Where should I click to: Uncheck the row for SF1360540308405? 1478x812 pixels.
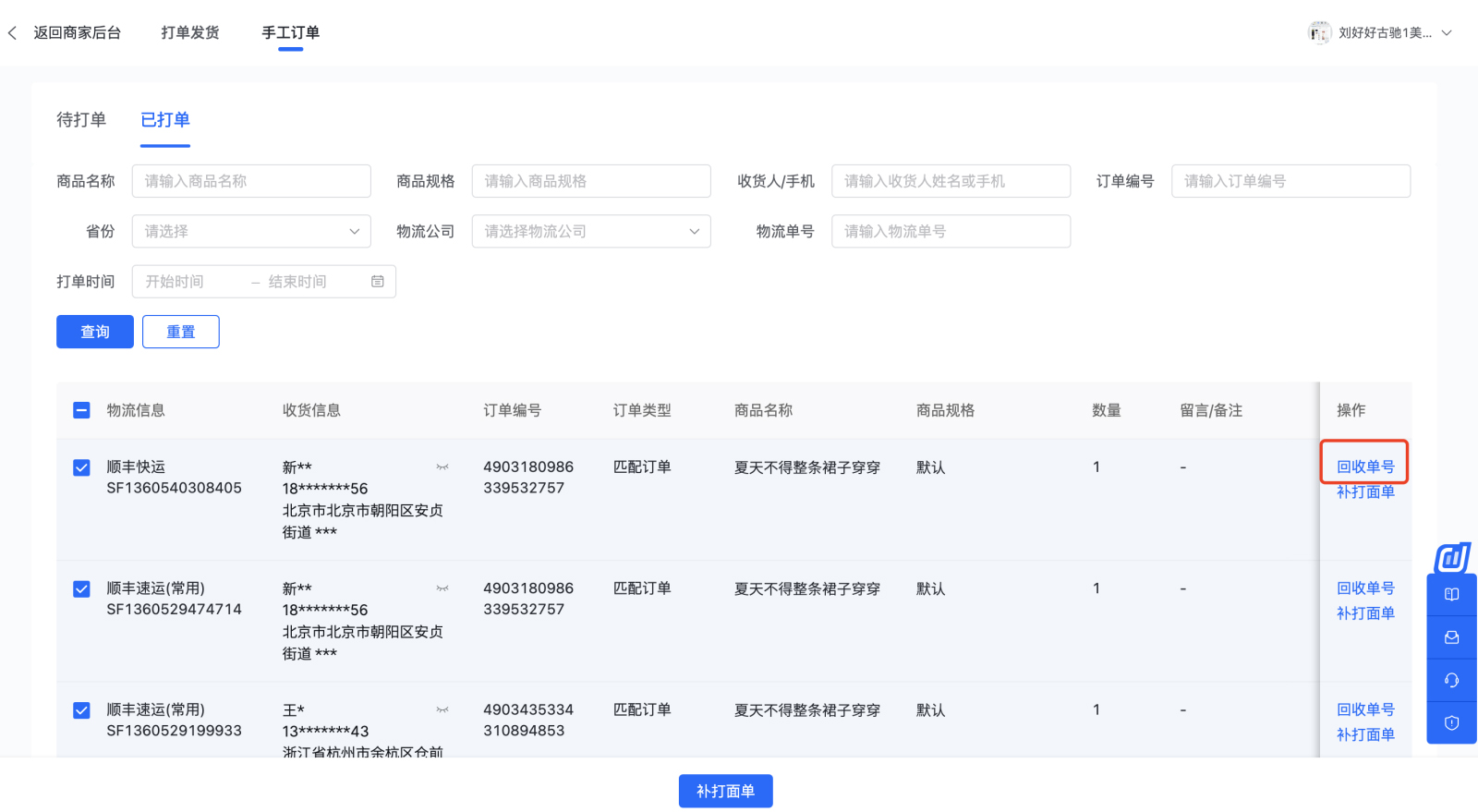(81, 467)
